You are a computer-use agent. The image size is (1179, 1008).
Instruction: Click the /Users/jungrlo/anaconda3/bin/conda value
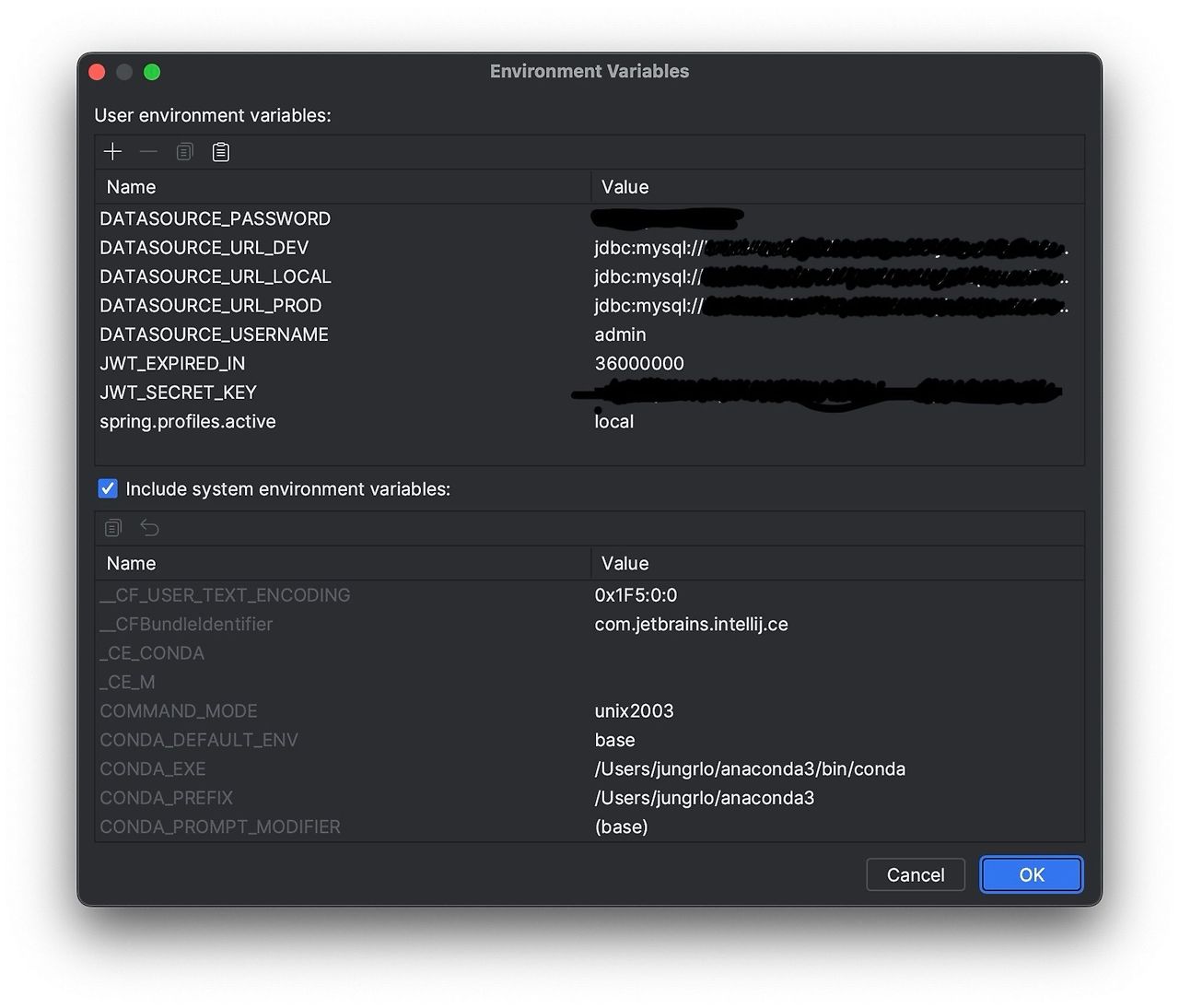click(x=751, y=768)
